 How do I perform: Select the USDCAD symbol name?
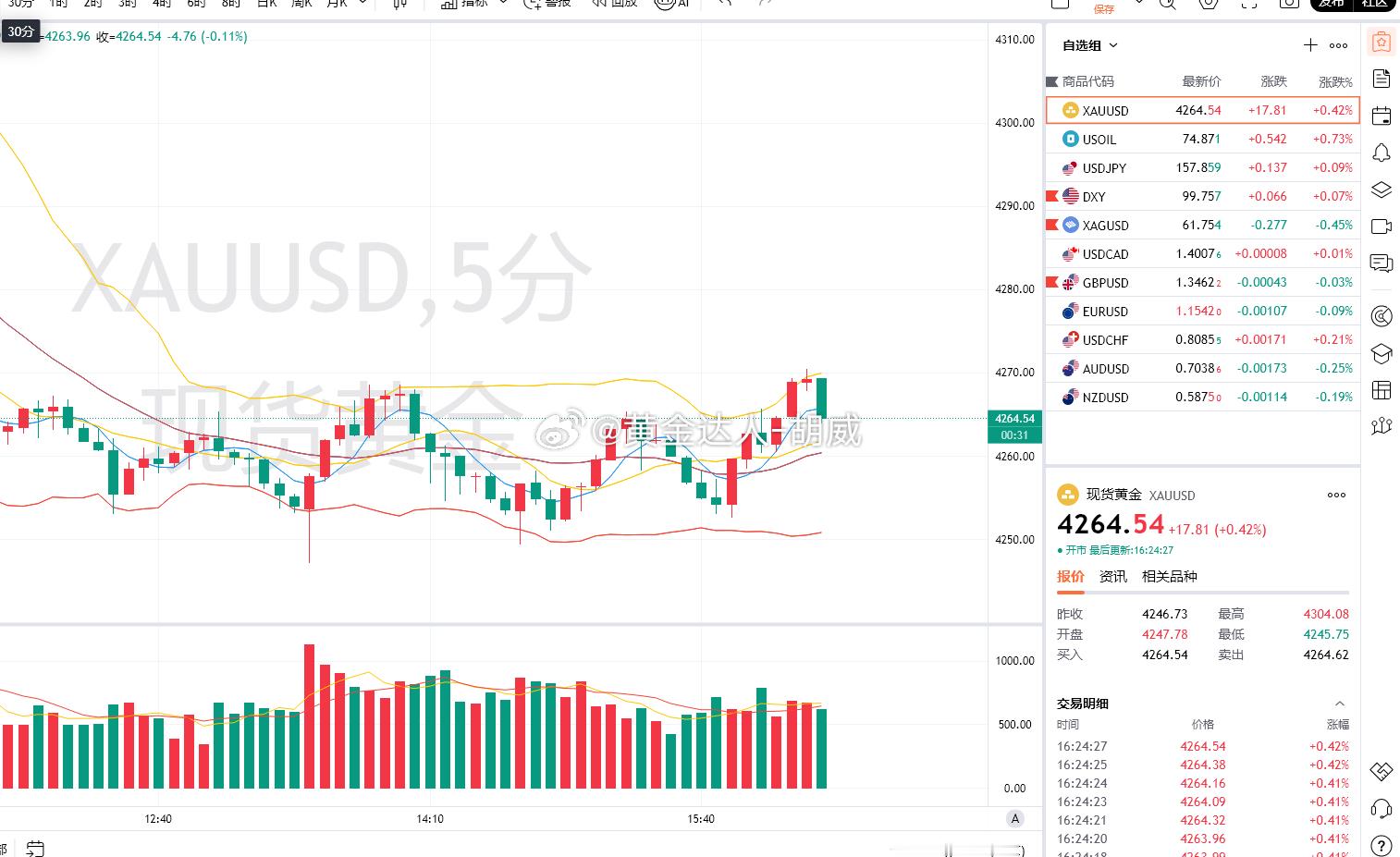1106,254
